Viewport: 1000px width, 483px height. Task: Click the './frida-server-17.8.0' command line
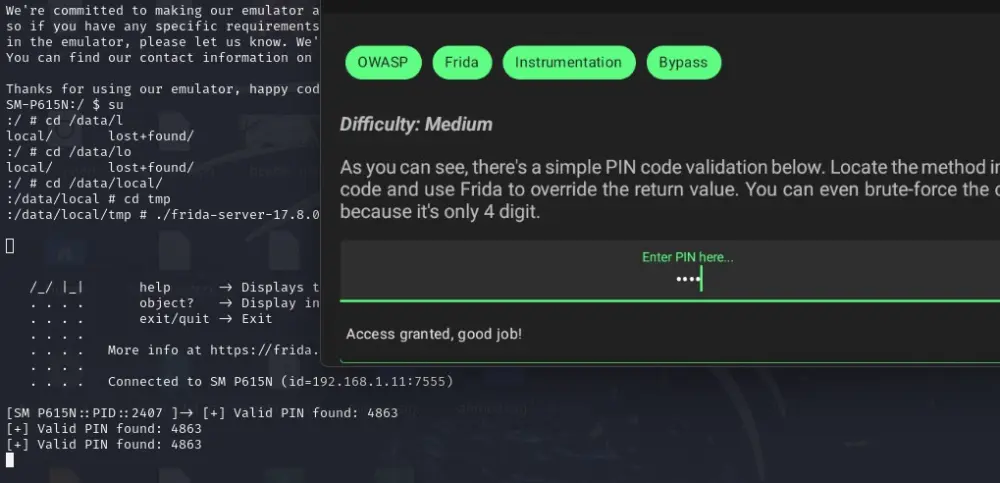(x=163, y=214)
